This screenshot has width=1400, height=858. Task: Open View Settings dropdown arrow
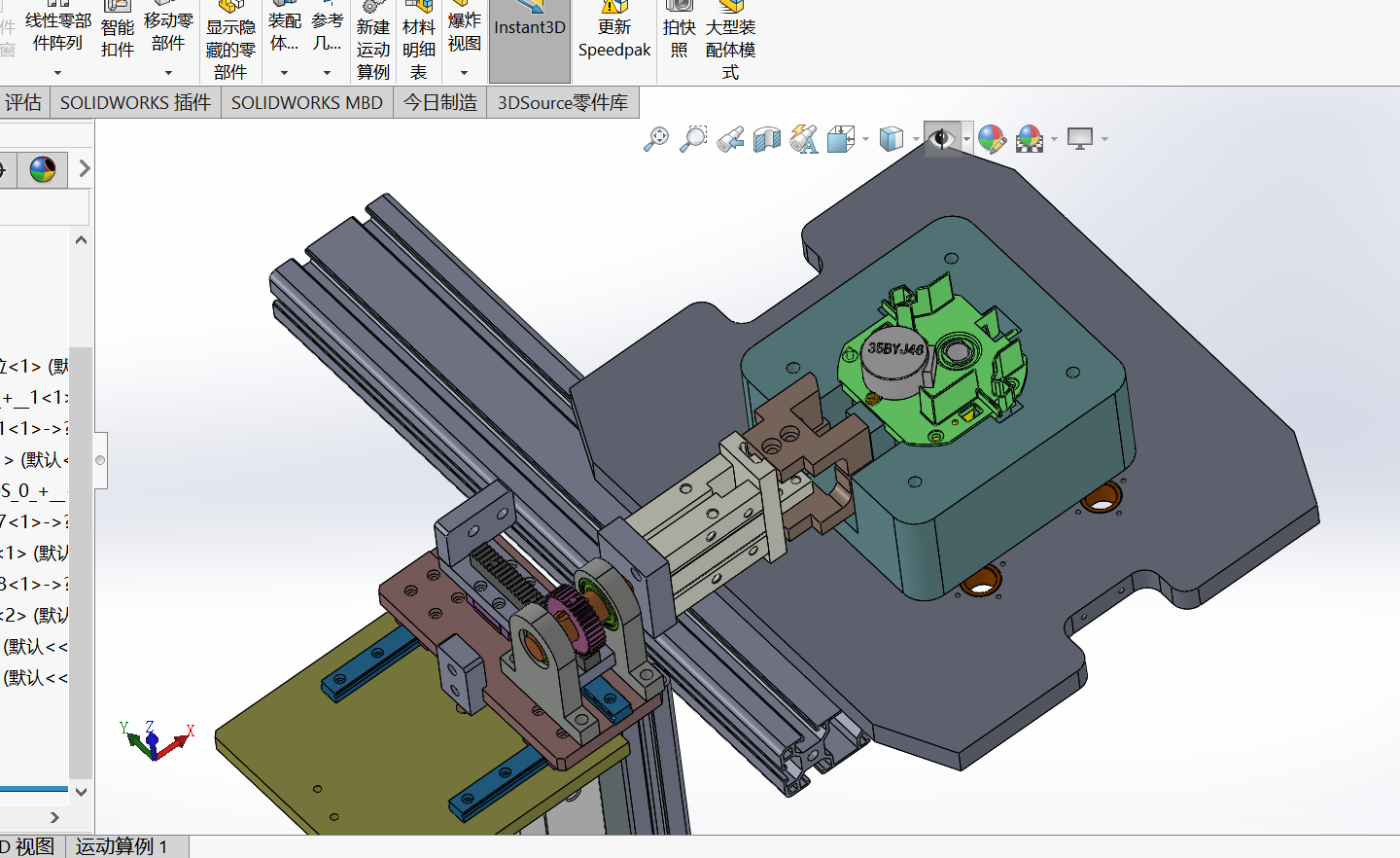tap(1104, 140)
